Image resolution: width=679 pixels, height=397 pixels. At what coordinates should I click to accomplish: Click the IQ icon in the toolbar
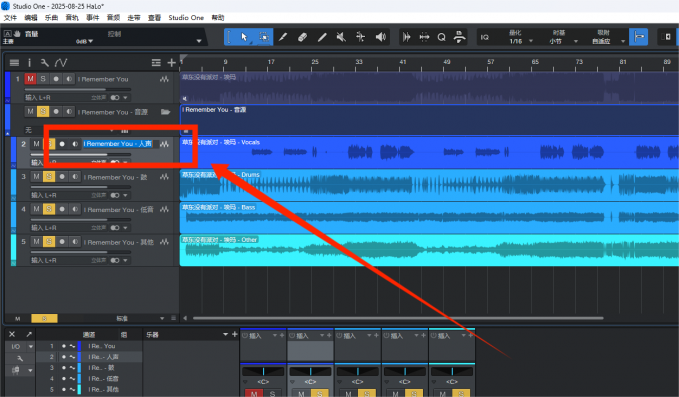tap(485, 37)
